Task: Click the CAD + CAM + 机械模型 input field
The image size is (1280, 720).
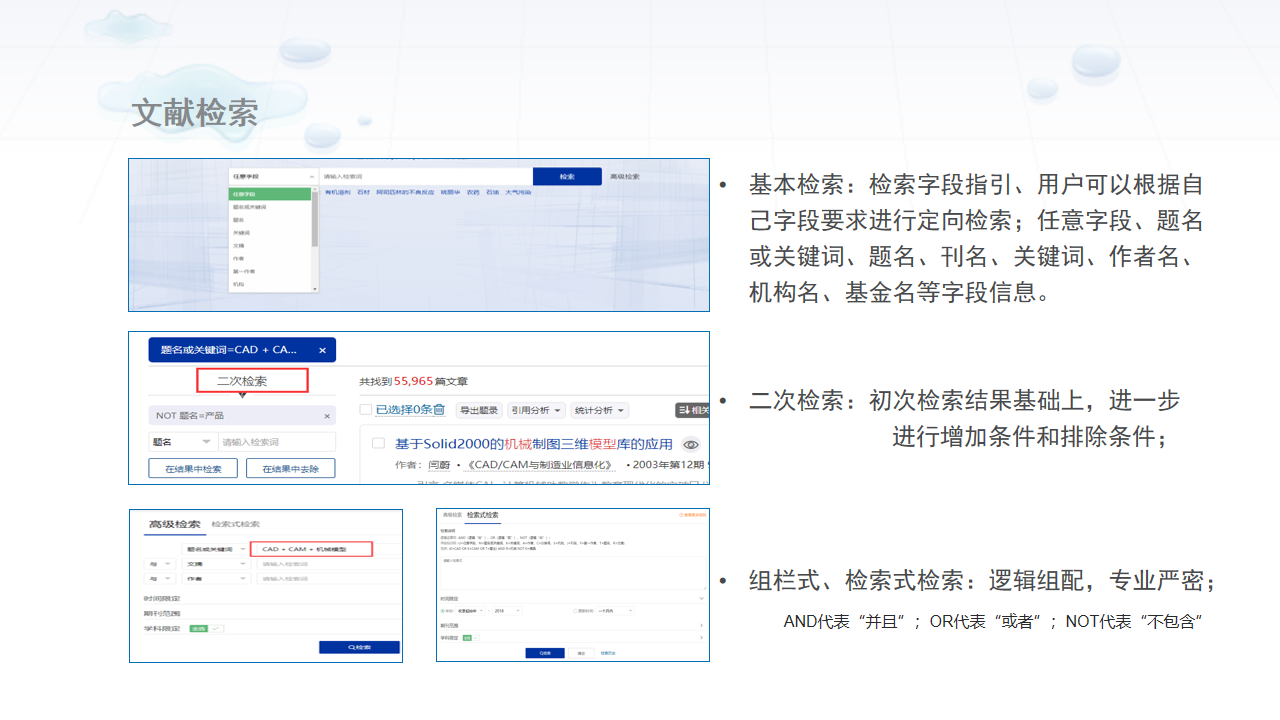Action: [x=311, y=549]
